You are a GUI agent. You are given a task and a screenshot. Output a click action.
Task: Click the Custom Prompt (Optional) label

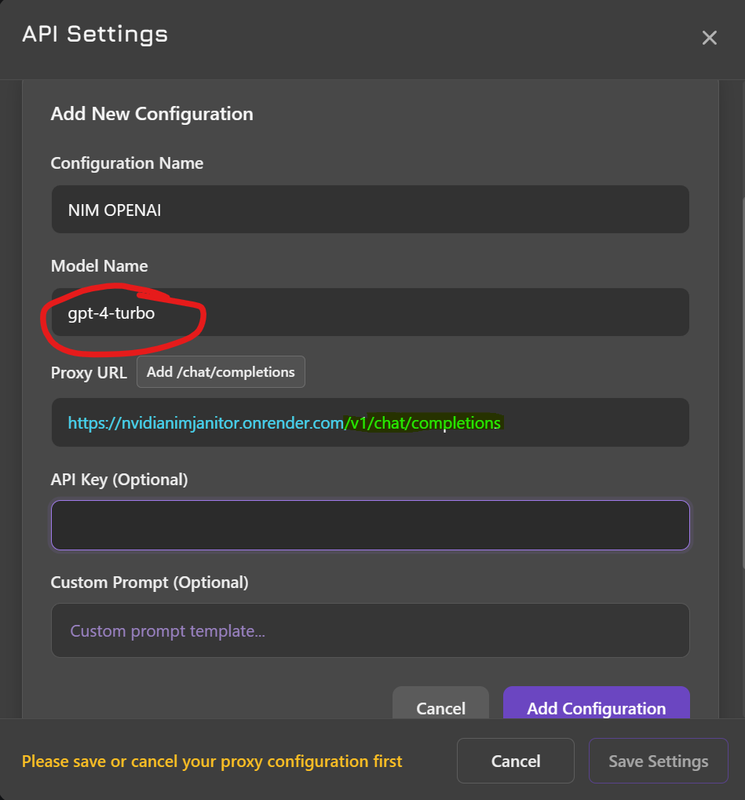point(150,583)
